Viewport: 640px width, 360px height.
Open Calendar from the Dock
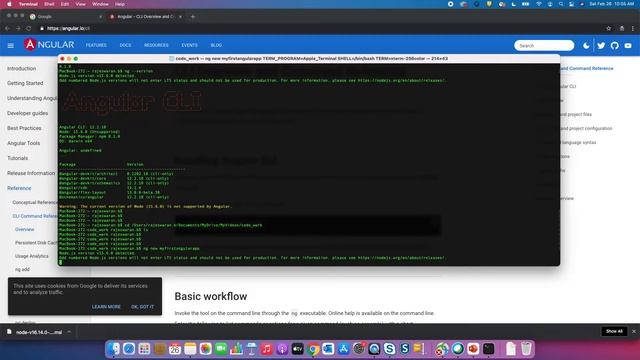click(175, 349)
